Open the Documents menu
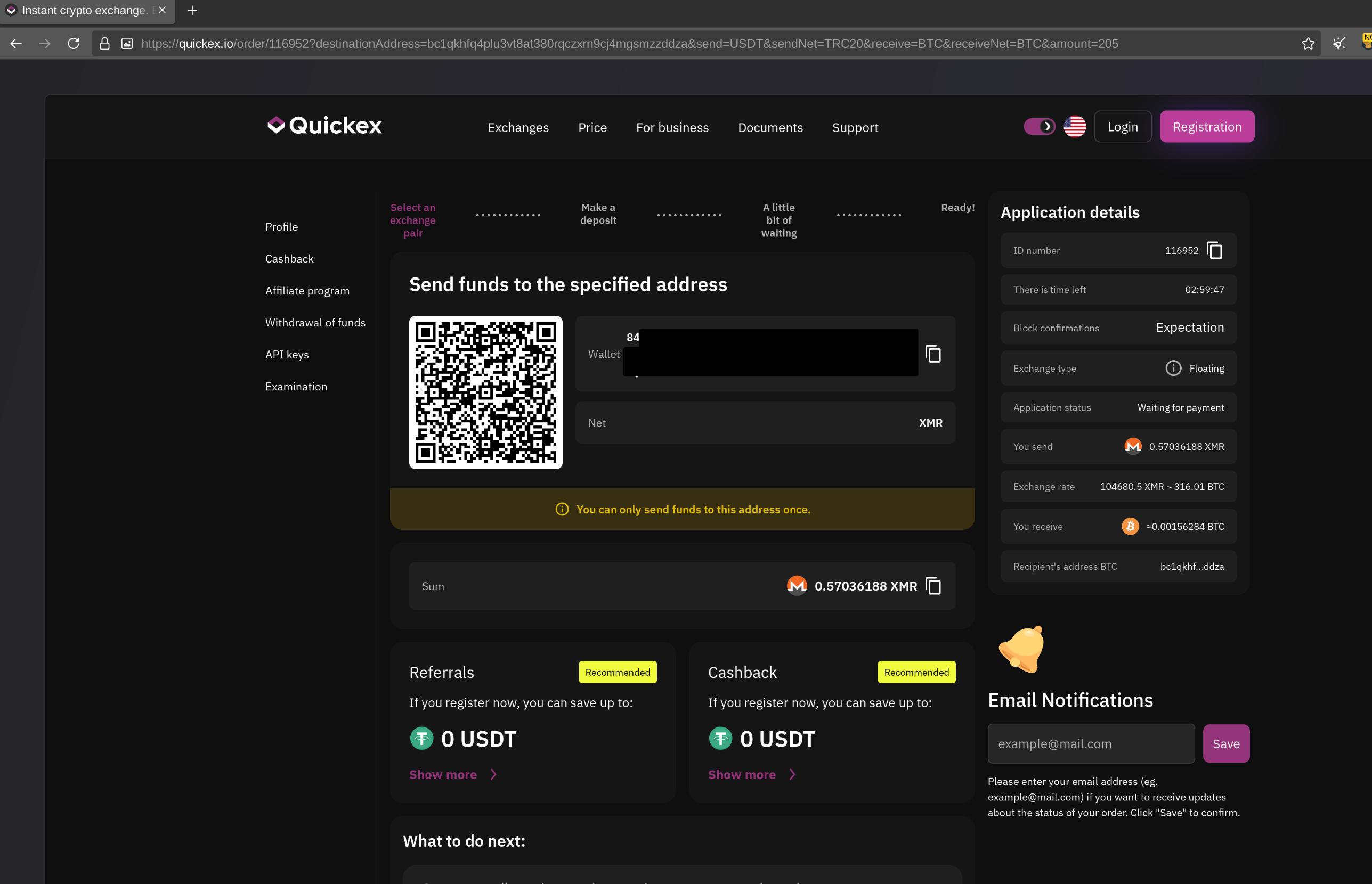The image size is (1372, 884). point(770,127)
